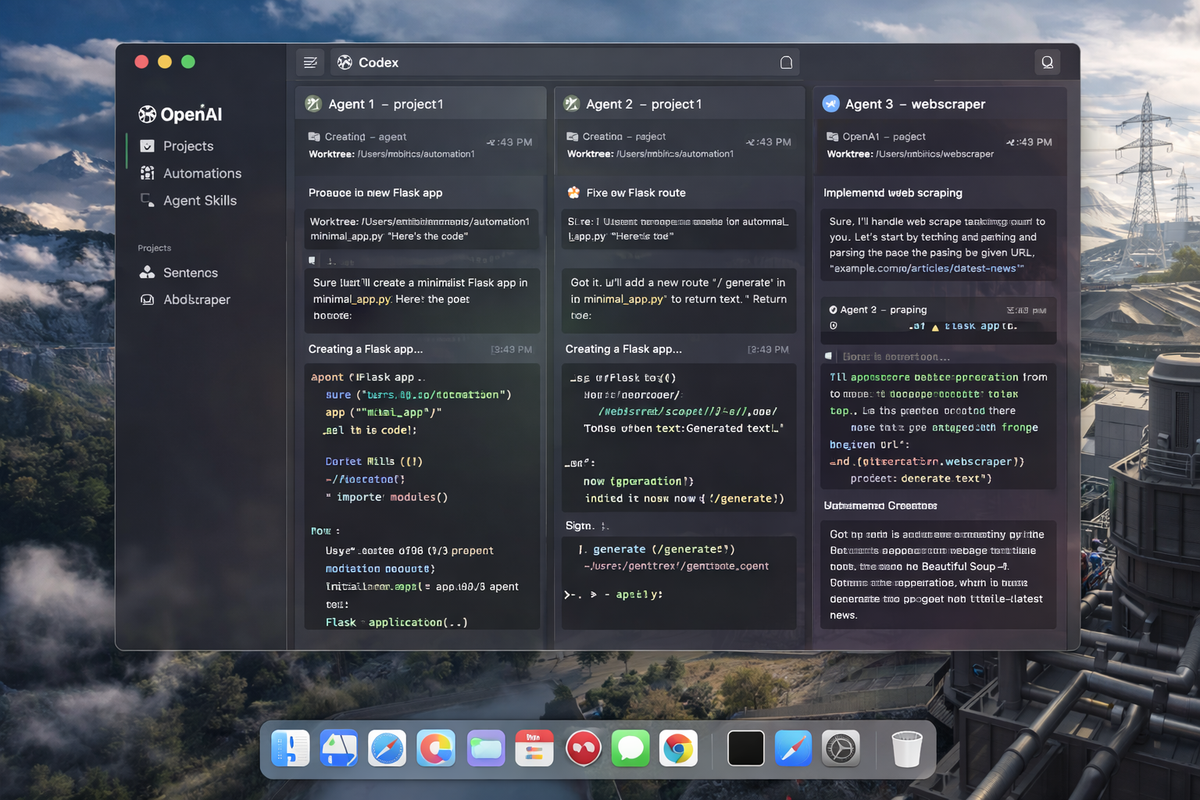
Task: Open search from the top-right icon
Action: point(1047,61)
